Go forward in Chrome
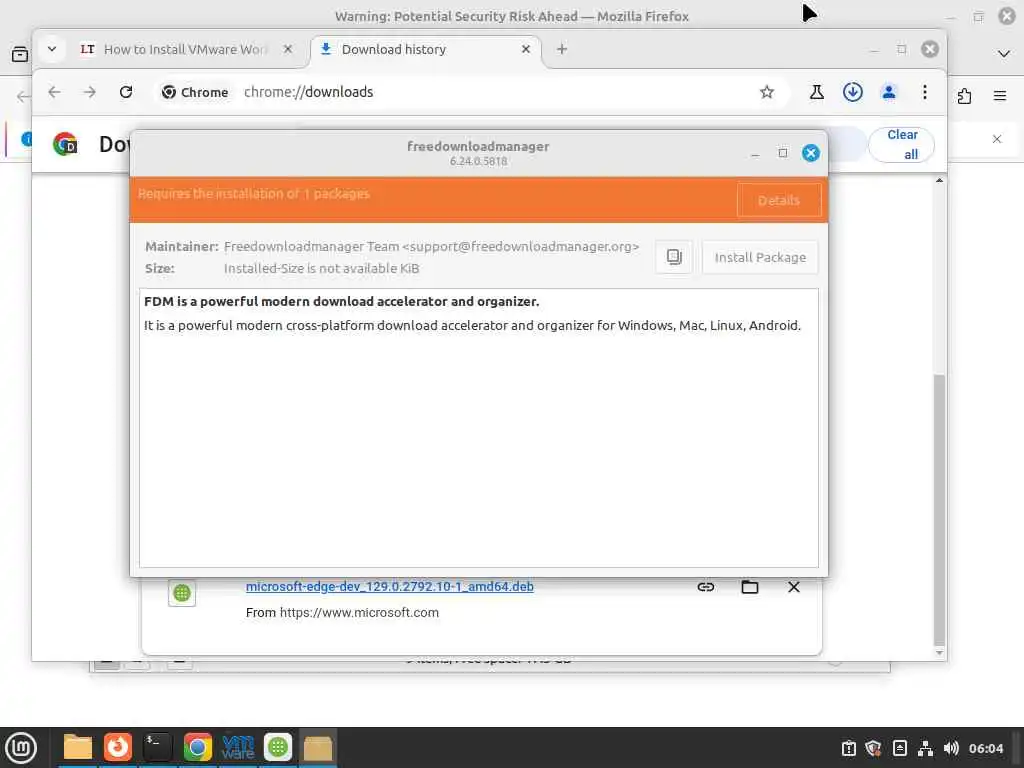Viewport: 1024px width, 768px height. click(90, 92)
